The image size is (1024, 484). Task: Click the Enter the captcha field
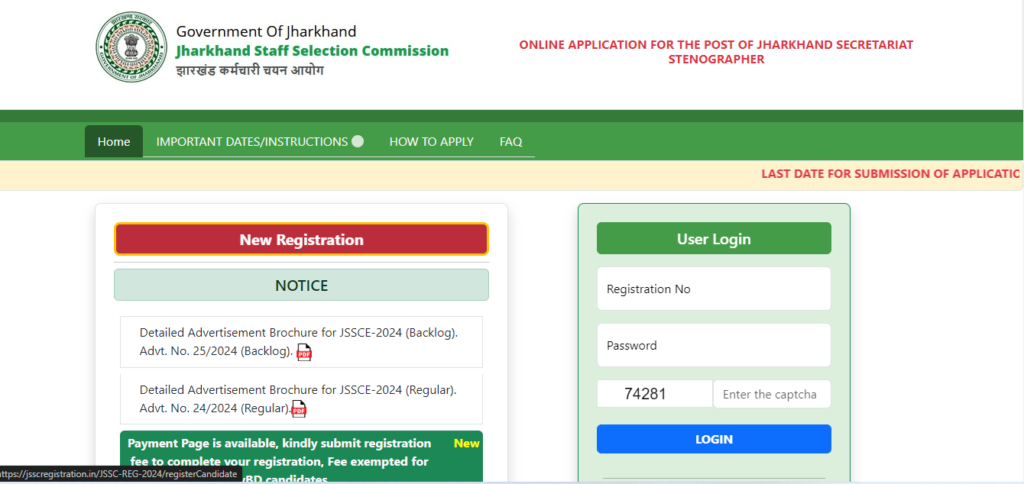point(772,395)
